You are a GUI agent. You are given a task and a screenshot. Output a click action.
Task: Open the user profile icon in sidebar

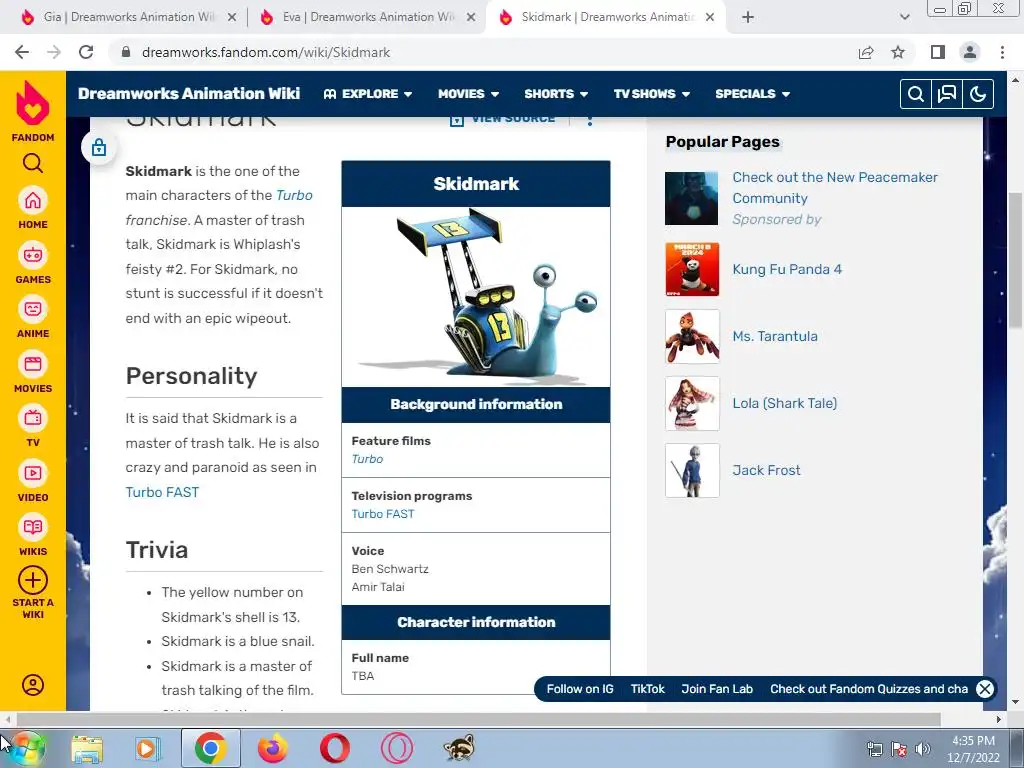[33, 684]
